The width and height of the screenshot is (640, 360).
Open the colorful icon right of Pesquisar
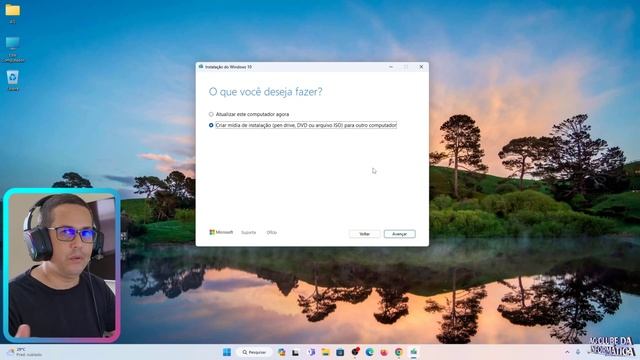(x=281, y=352)
